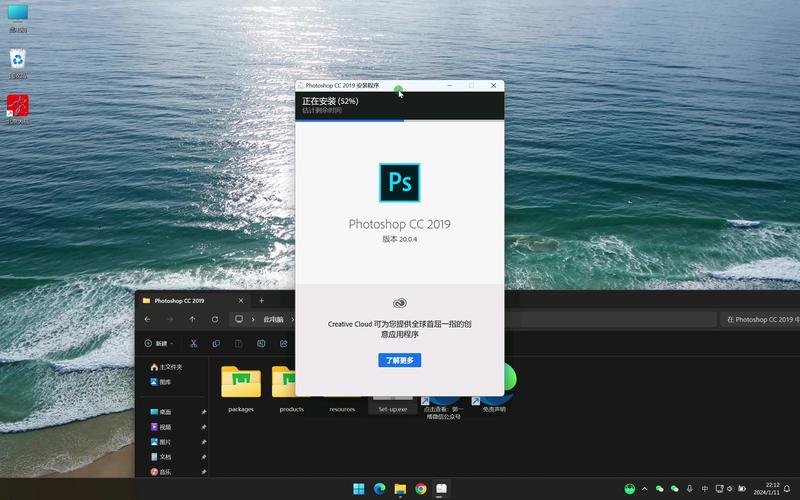This screenshot has height=500, width=800.
Task: Click the Creative Cloud icon in installer
Action: (399, 303)
